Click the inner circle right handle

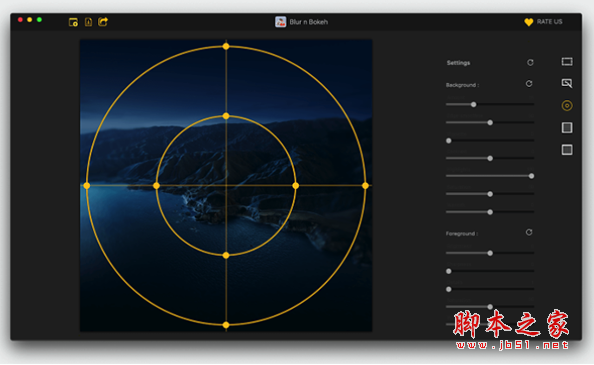point(295,186)
